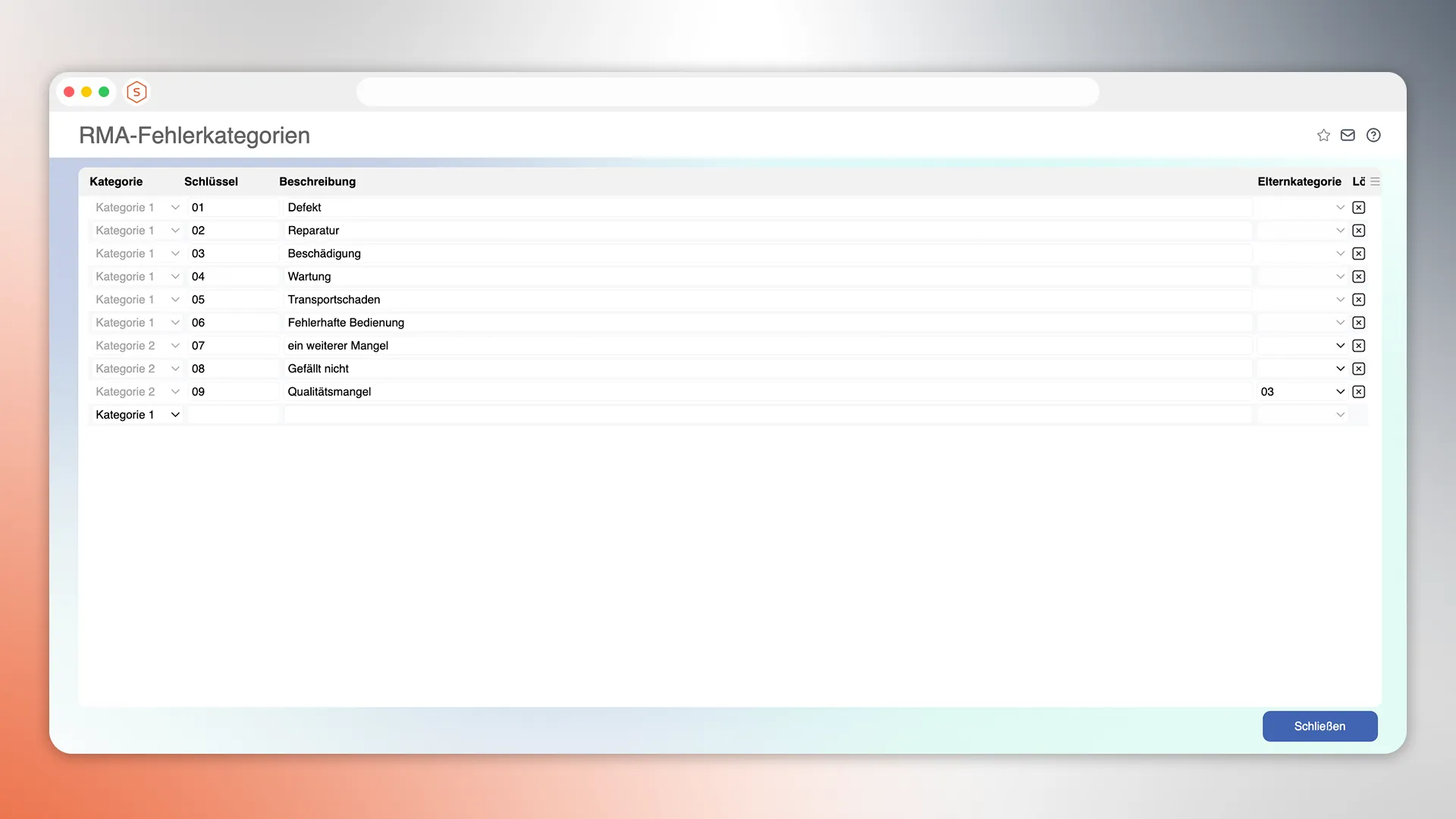1456x819 pixels.
Task: Click the mail envelope icon
Action: click(x=1348, y=135)
